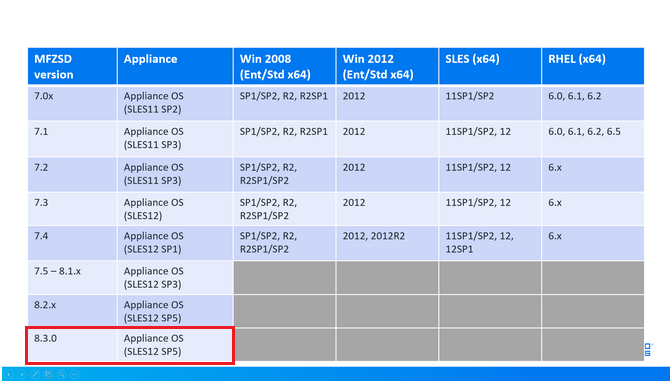Image resolution: width=672 pixels, height=382 pixels.
Task: Select the 'Appliance' column header
Action: pyautogui.click(x=175, y=66)
